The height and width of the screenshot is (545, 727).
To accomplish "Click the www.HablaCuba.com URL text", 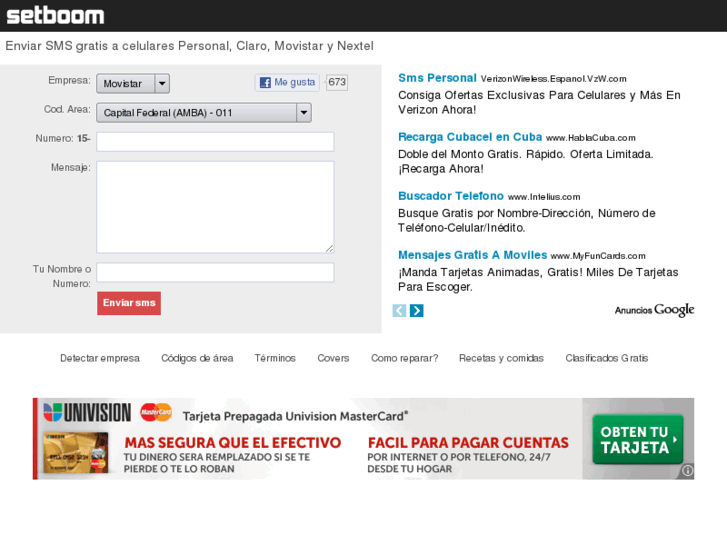I will (x=591, y=138).
